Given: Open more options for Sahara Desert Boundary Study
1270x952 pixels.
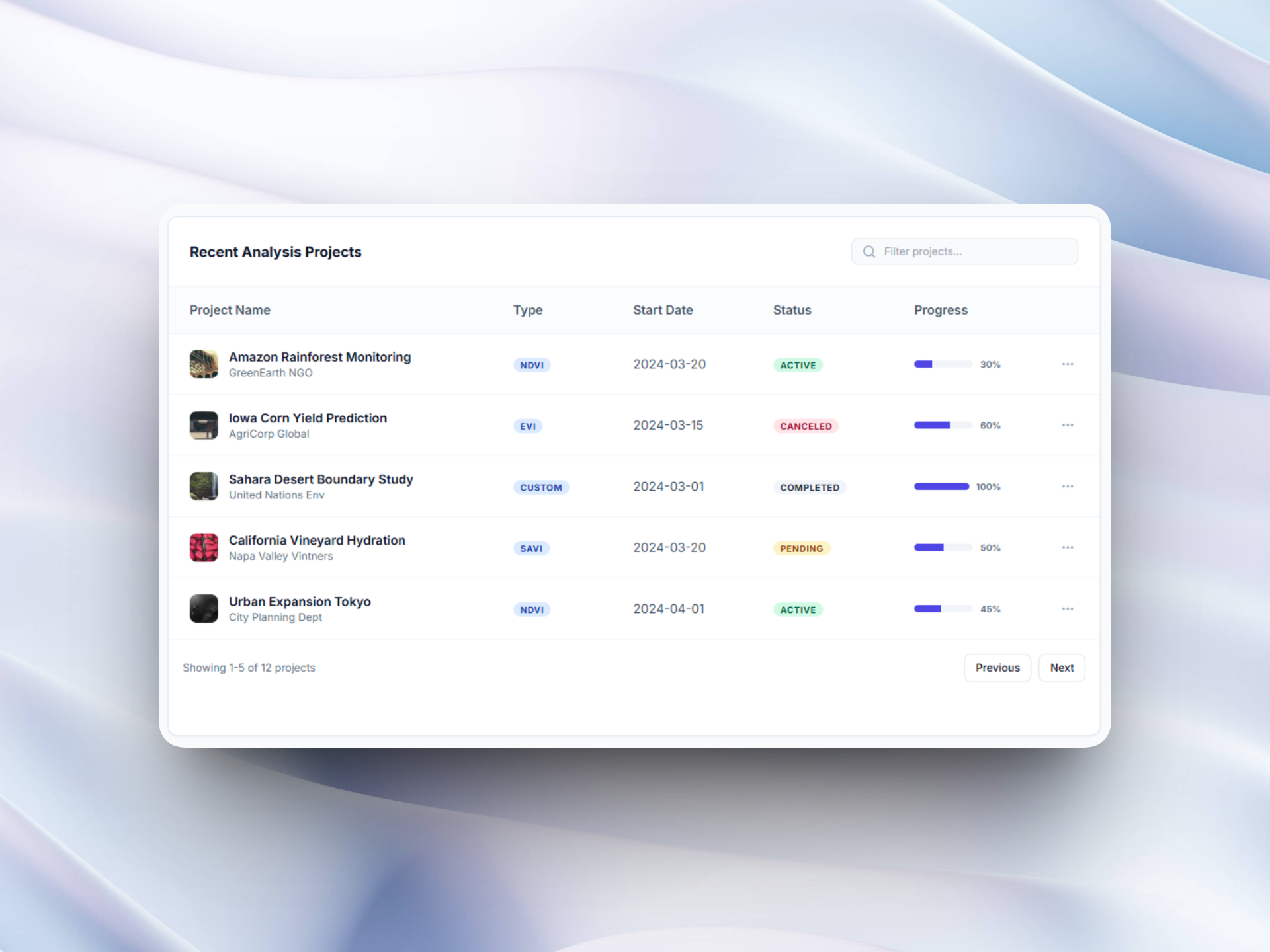Looking at the screenshot, I should tap(1068, 487).
